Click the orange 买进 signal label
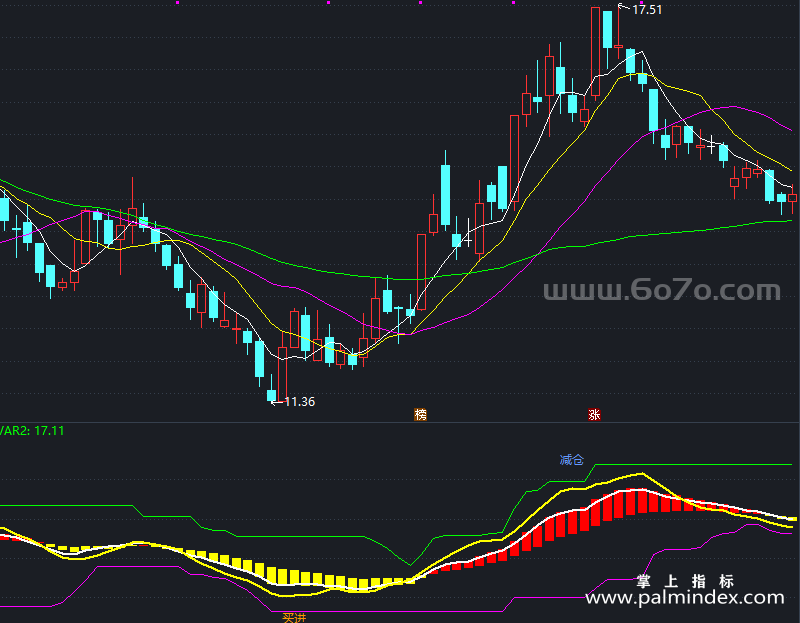Image resolution: width=800 pixels, height=623 pixels. tap(294, 618)
